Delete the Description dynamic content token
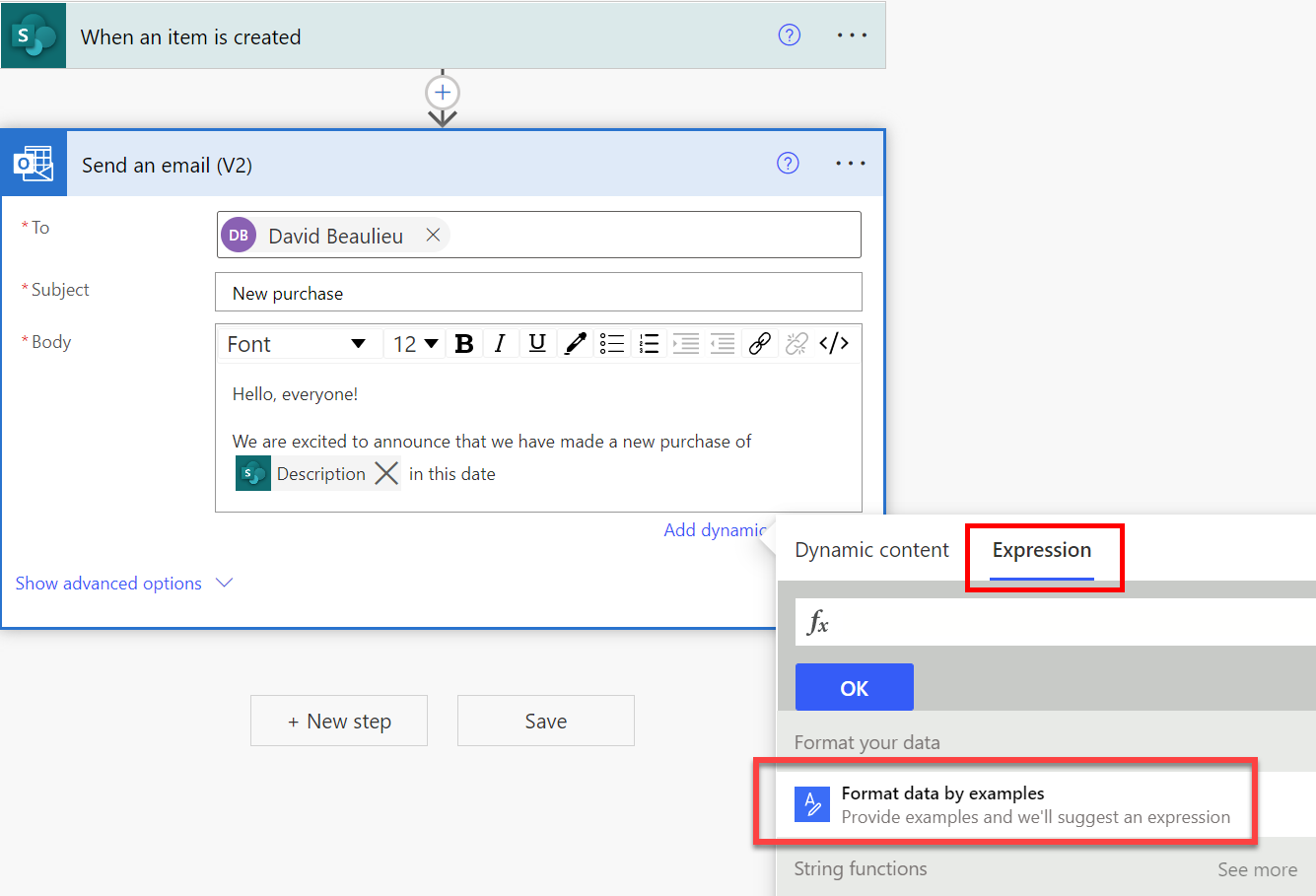The height and width of the screenshot is (896, 1316). click(x=386, y=473)
